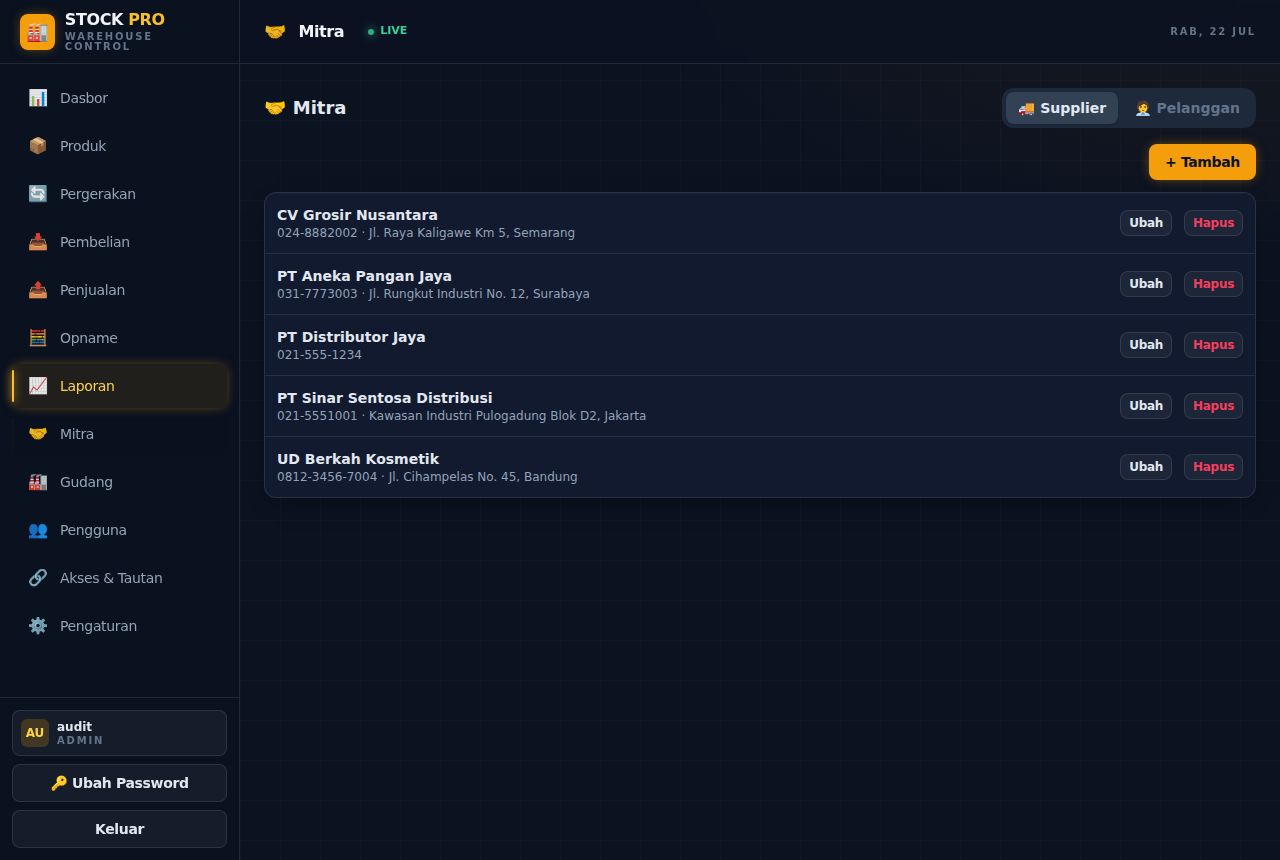Click phone number 021-555-1234
The width and height of the screenshot is (1280, 860).
point(319,355)
